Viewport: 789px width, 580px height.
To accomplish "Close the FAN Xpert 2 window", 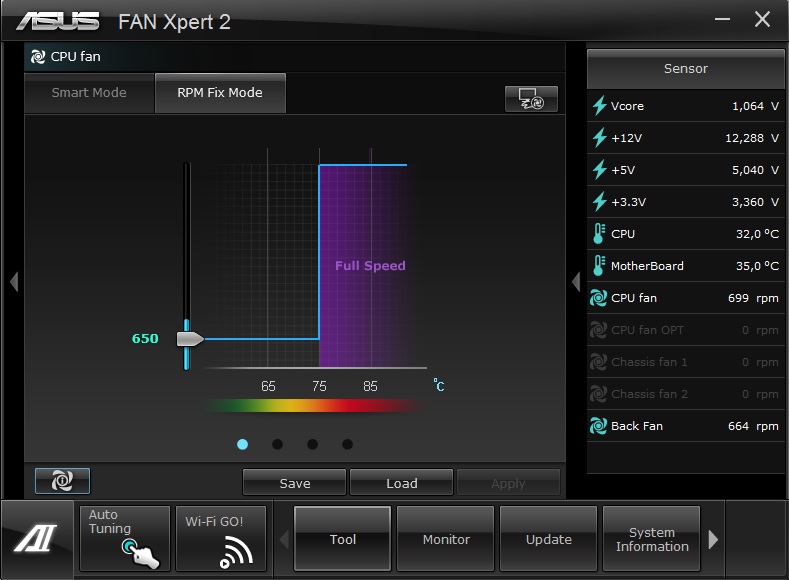I will (762, 19).
